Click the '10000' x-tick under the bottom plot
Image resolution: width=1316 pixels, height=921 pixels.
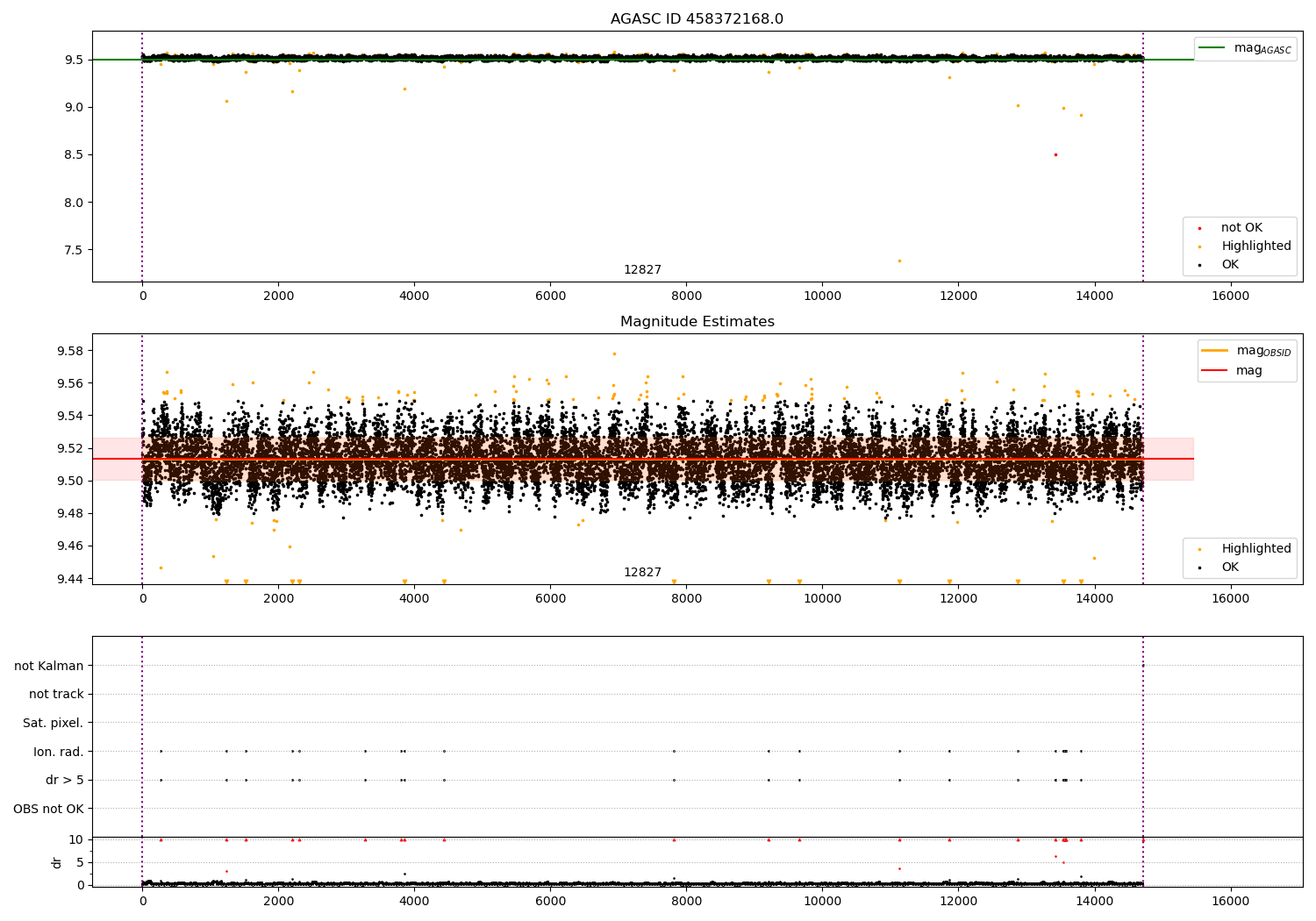coord(822,902)
